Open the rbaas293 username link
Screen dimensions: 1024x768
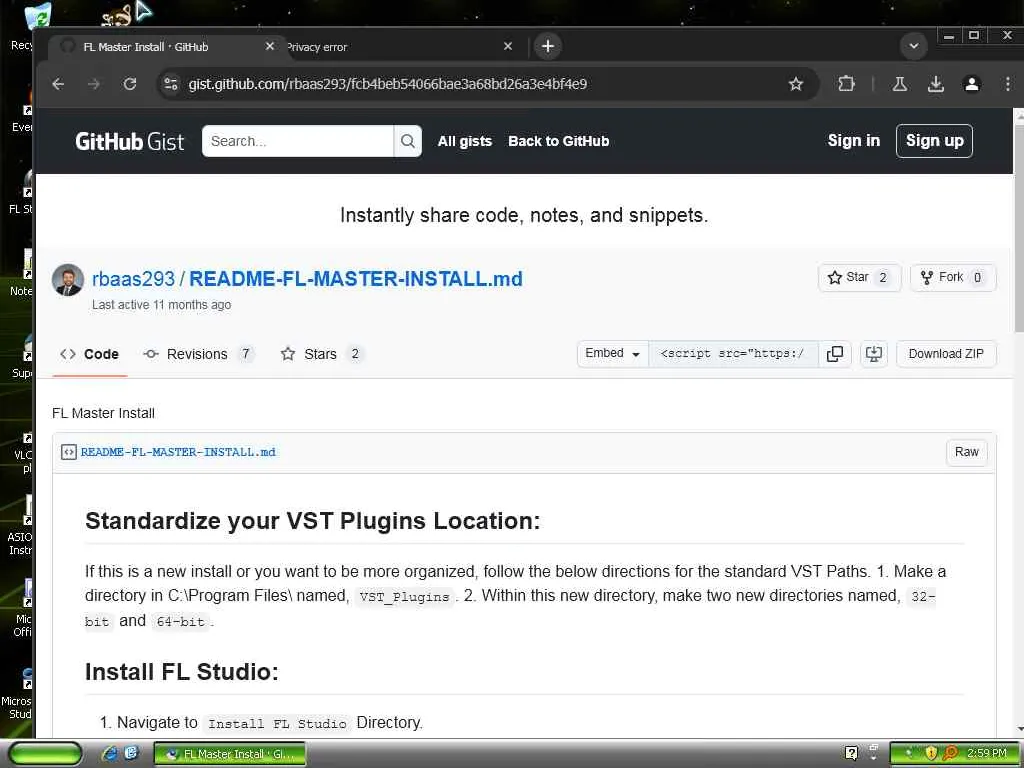click(133, 278)
